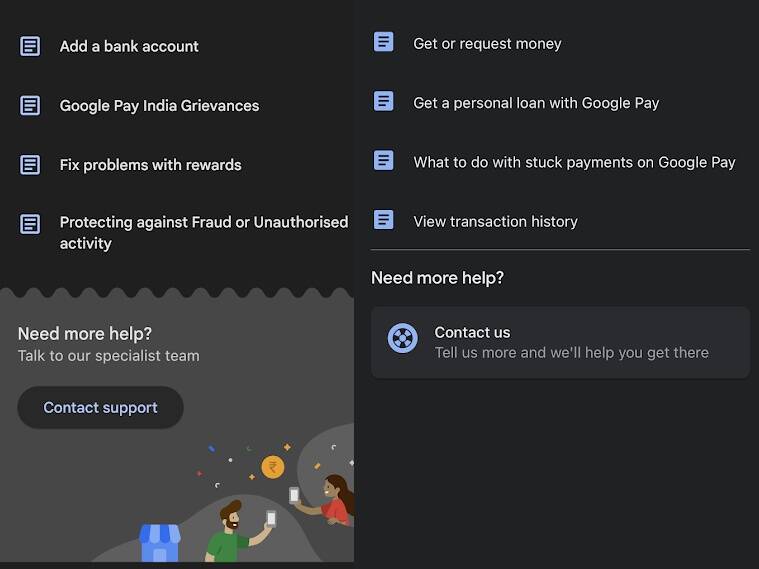Click the lifebuoy icon in Contact us card
759x569 pixels.
(402, 339)
